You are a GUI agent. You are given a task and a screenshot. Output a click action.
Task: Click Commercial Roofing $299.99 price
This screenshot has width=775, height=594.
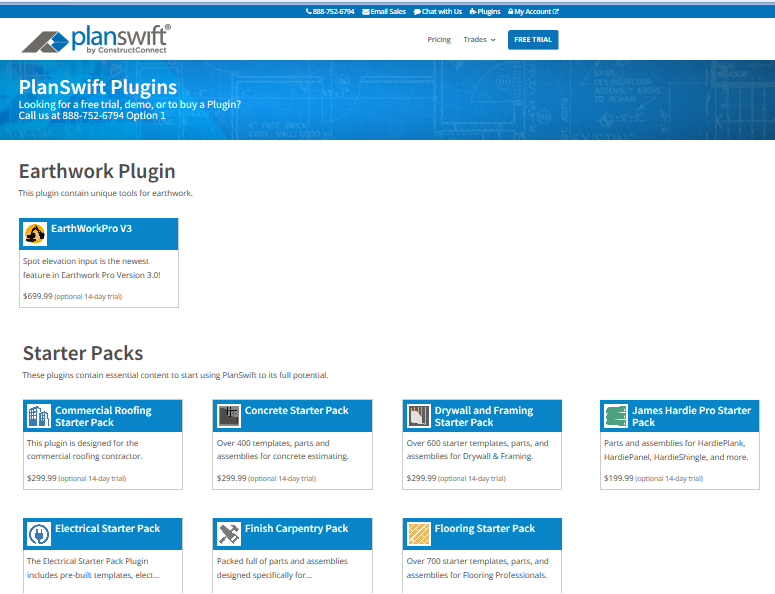click(x=42, y=478)
